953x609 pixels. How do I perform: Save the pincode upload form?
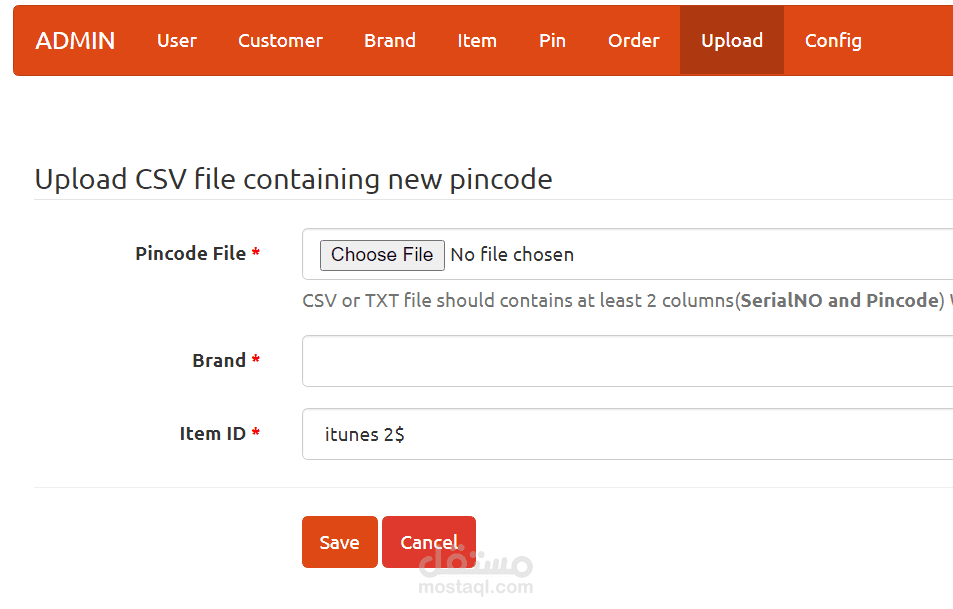[339, 542]
